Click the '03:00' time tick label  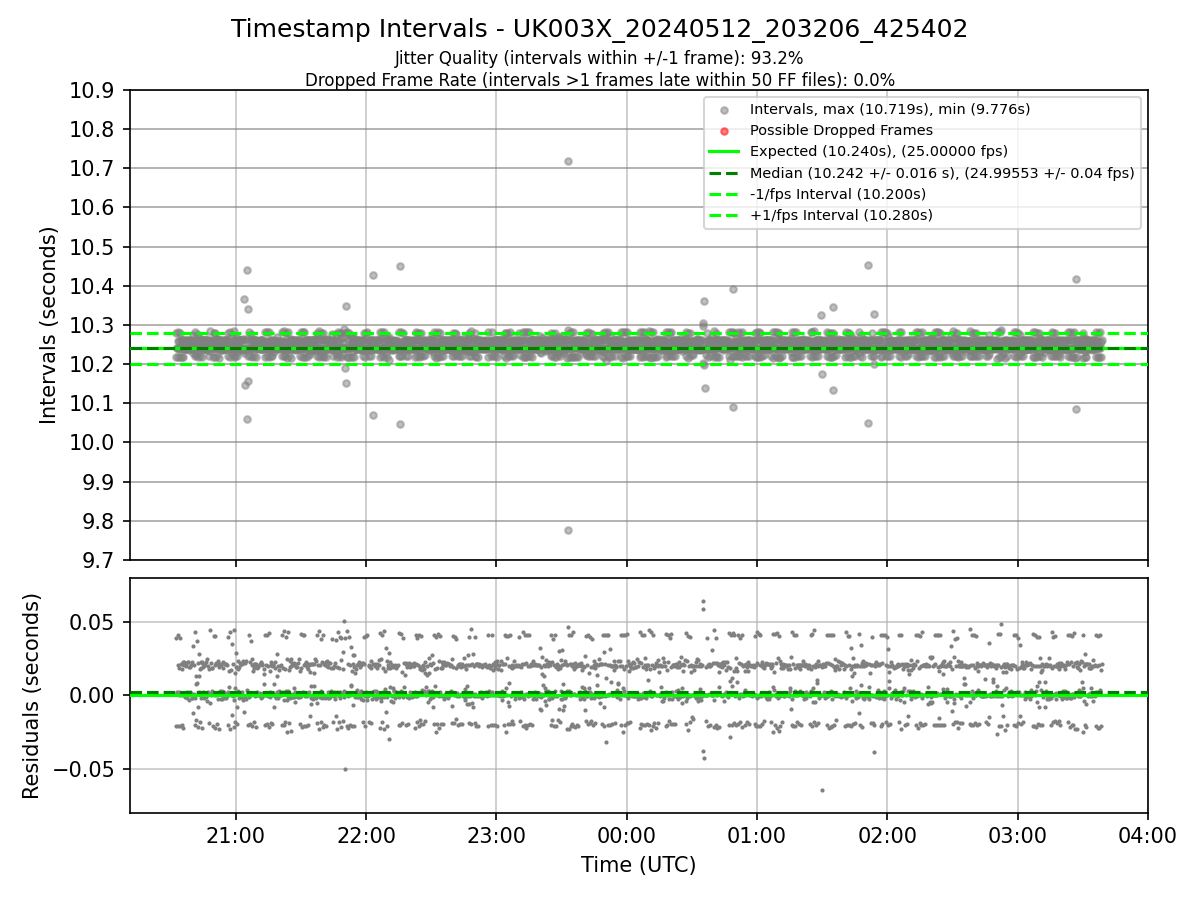[1018, 835]
